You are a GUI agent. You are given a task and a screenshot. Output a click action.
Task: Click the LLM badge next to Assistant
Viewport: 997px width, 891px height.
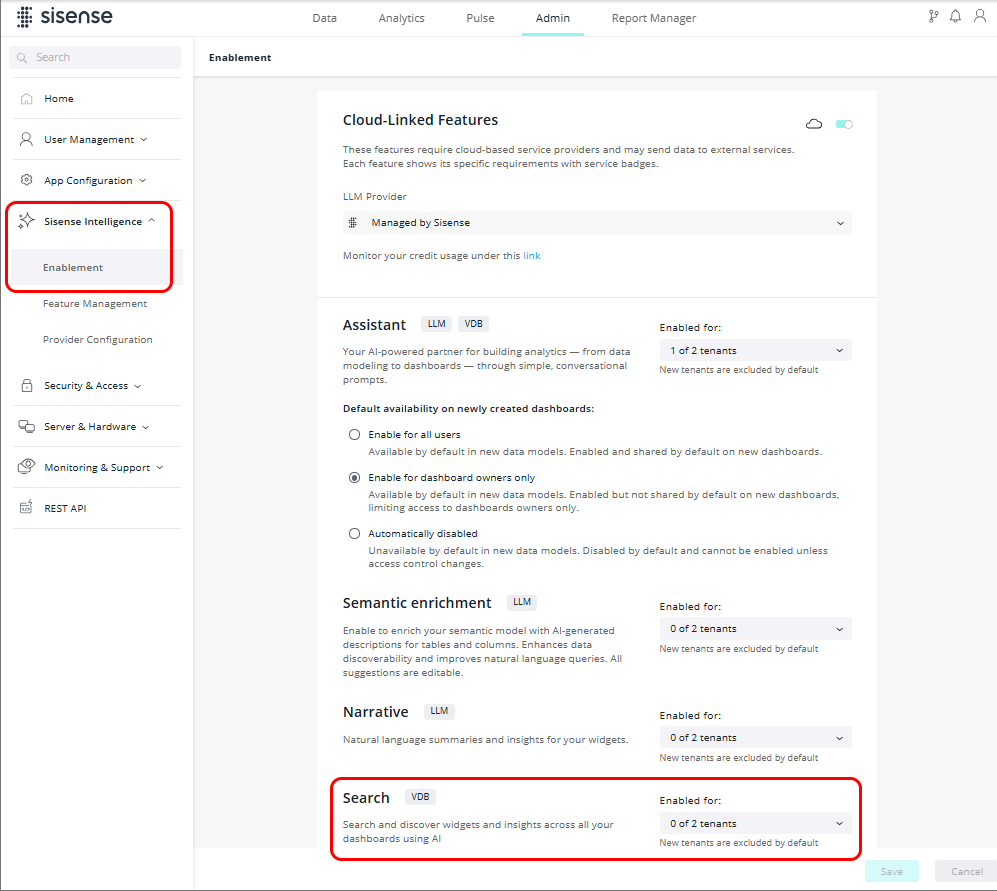(x=436, y=324)
